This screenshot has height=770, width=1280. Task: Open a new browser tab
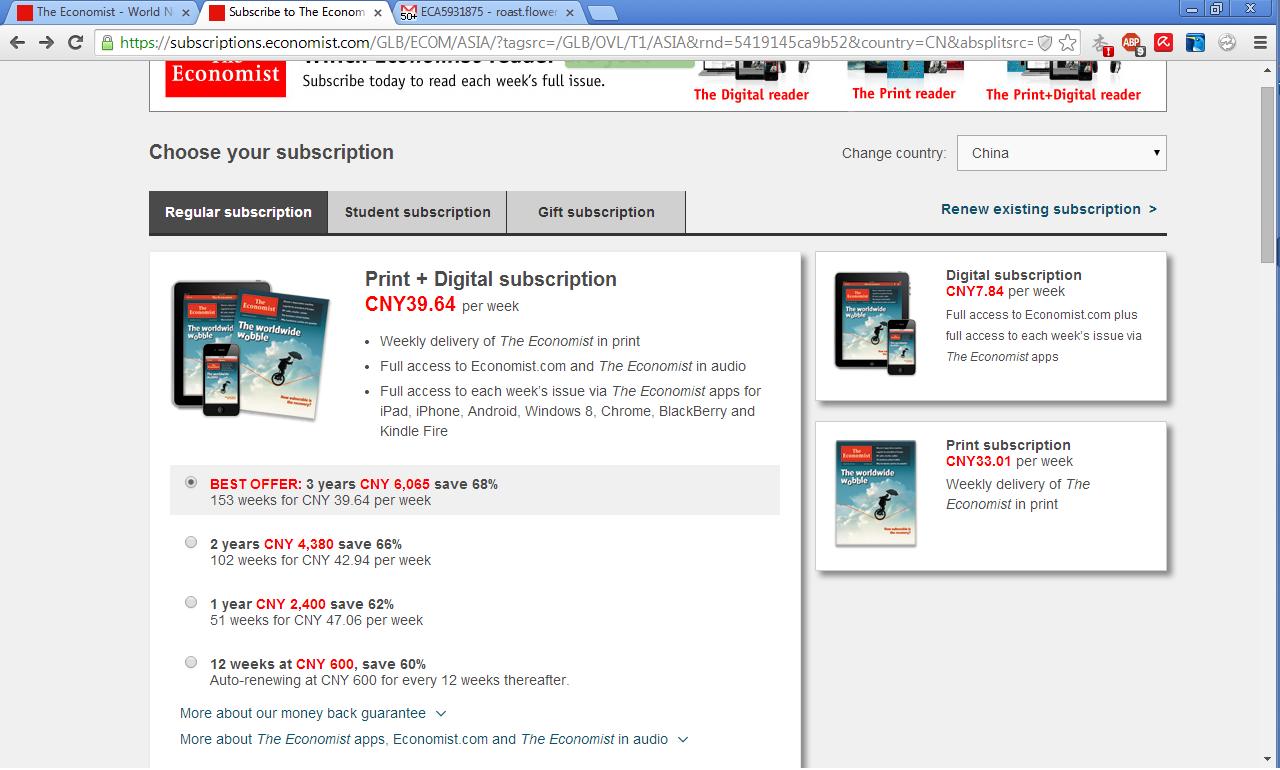coord(601,13)
